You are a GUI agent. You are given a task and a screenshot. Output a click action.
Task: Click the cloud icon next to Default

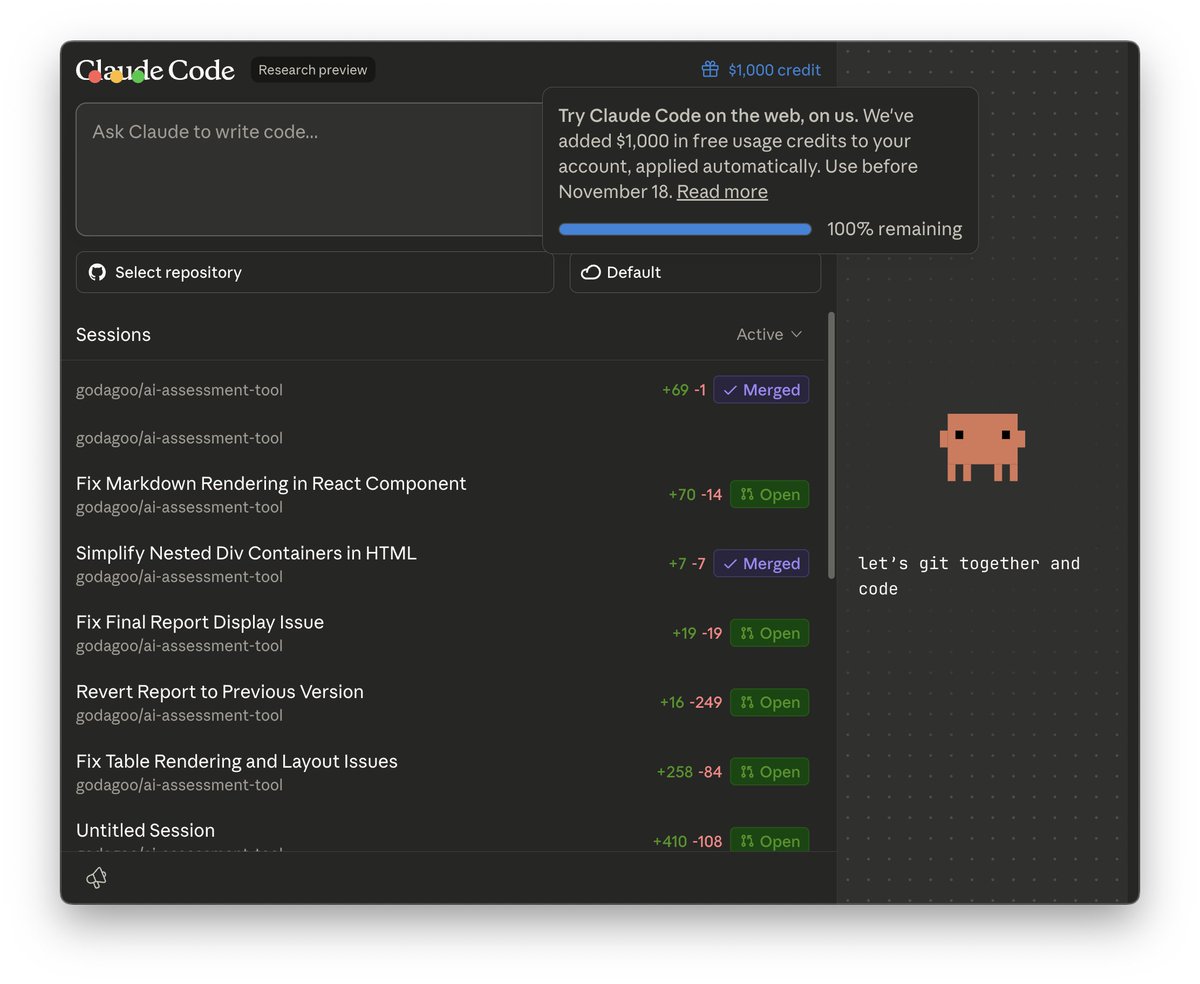click(x=591, y=272)
